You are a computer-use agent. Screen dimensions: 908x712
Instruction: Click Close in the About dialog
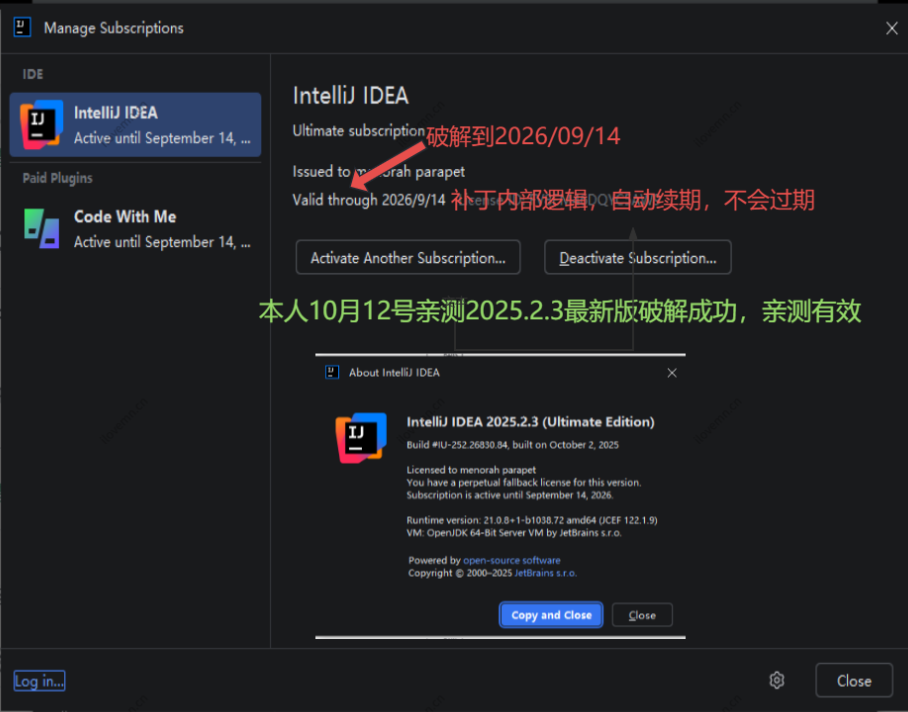coord(642,614)
